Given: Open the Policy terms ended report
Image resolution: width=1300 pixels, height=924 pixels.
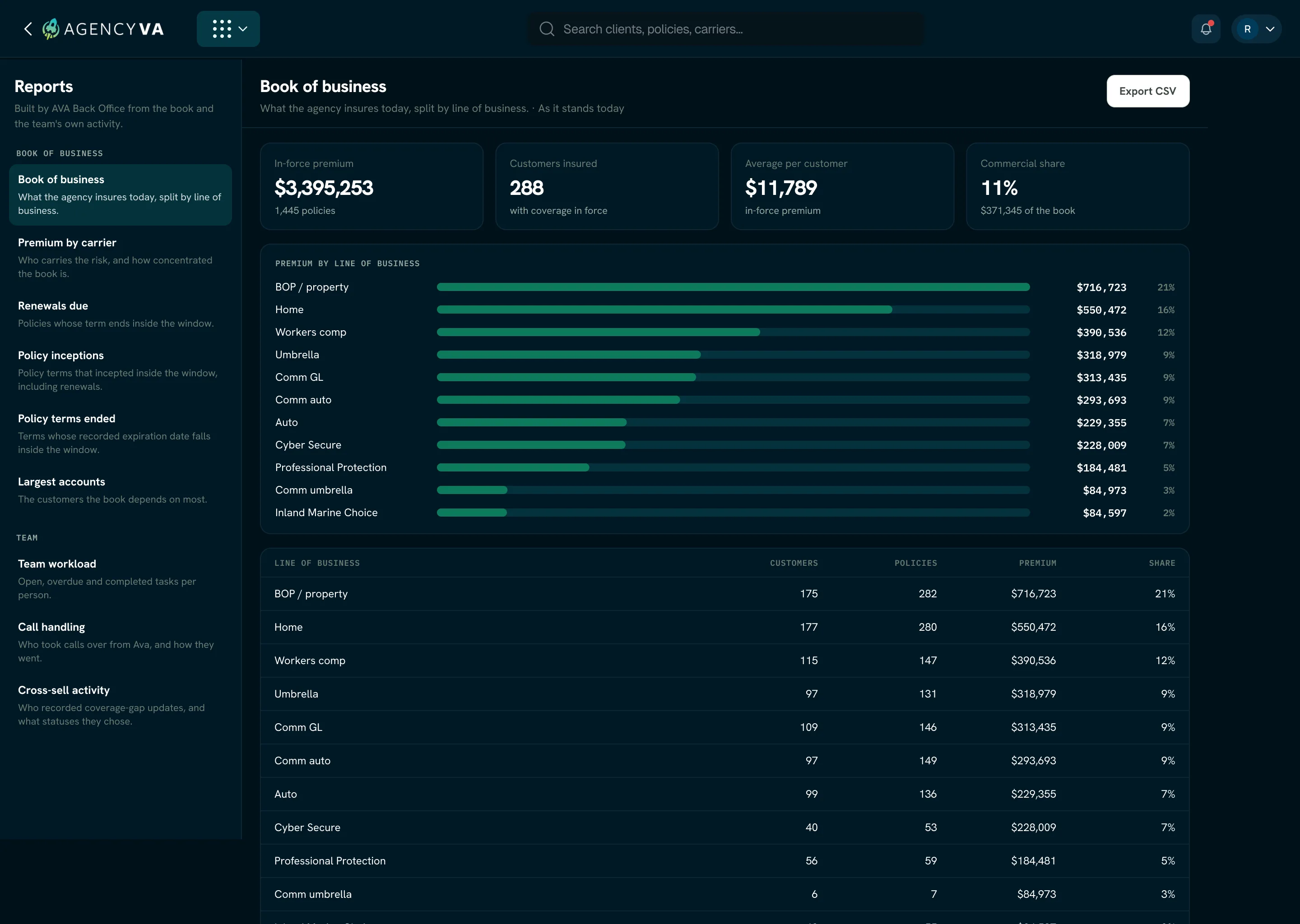Looking at the screenshot, I should (121, 434).
